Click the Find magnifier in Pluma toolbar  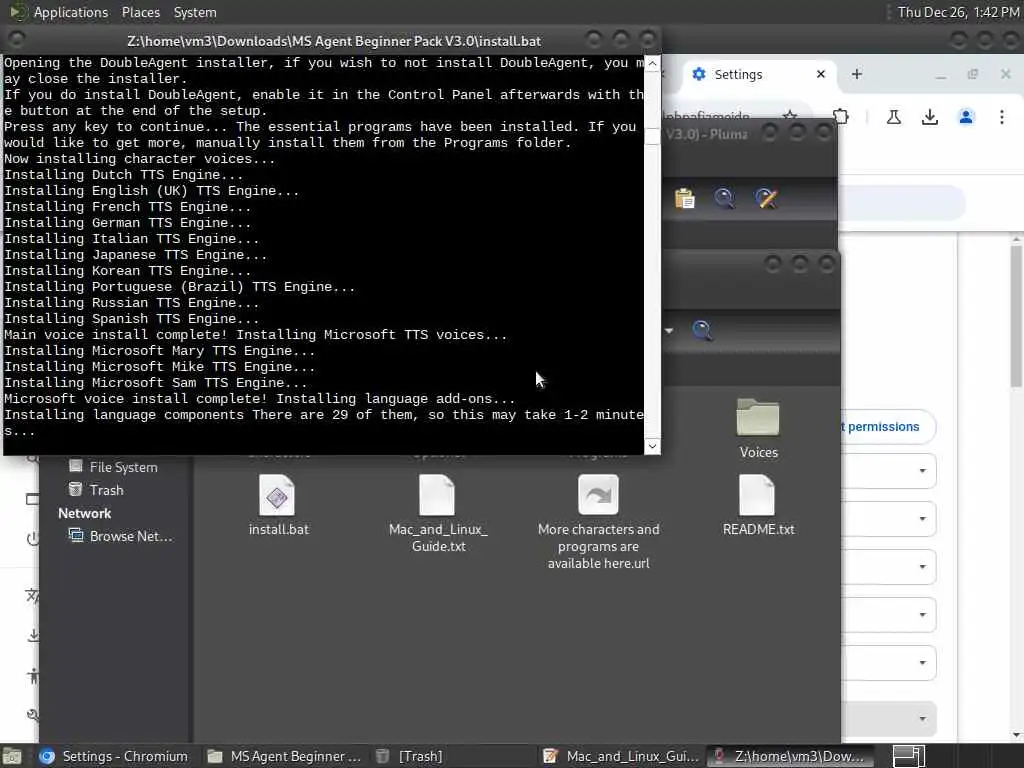724,199
